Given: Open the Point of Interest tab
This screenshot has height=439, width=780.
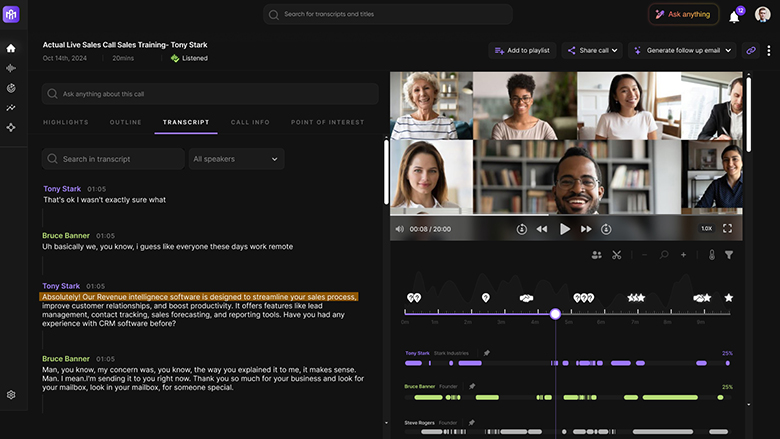Looking at the screenshot, I should pyautogui.click(x=327, y=122).
